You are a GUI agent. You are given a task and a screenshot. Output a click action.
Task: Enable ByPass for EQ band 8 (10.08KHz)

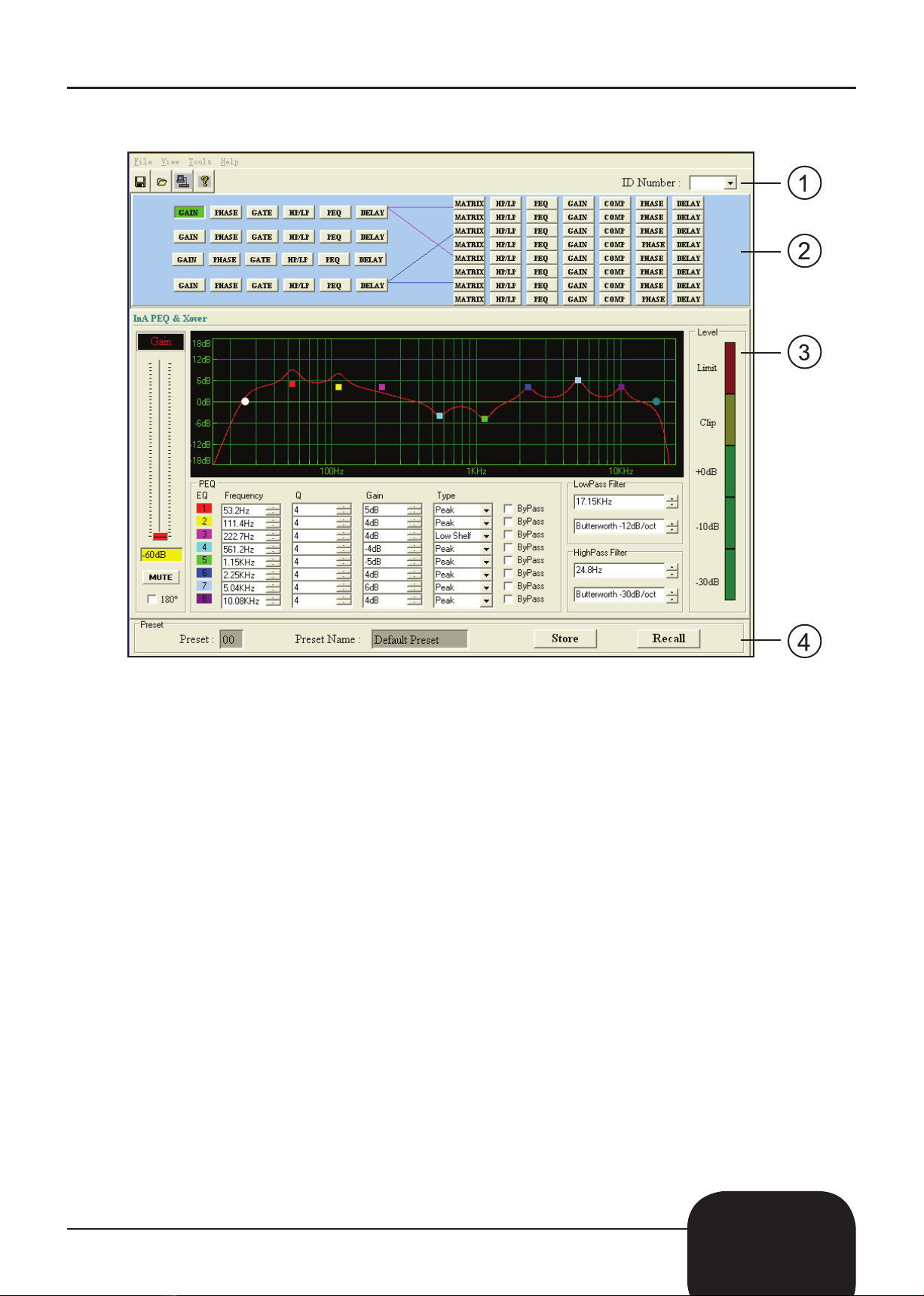508,599
